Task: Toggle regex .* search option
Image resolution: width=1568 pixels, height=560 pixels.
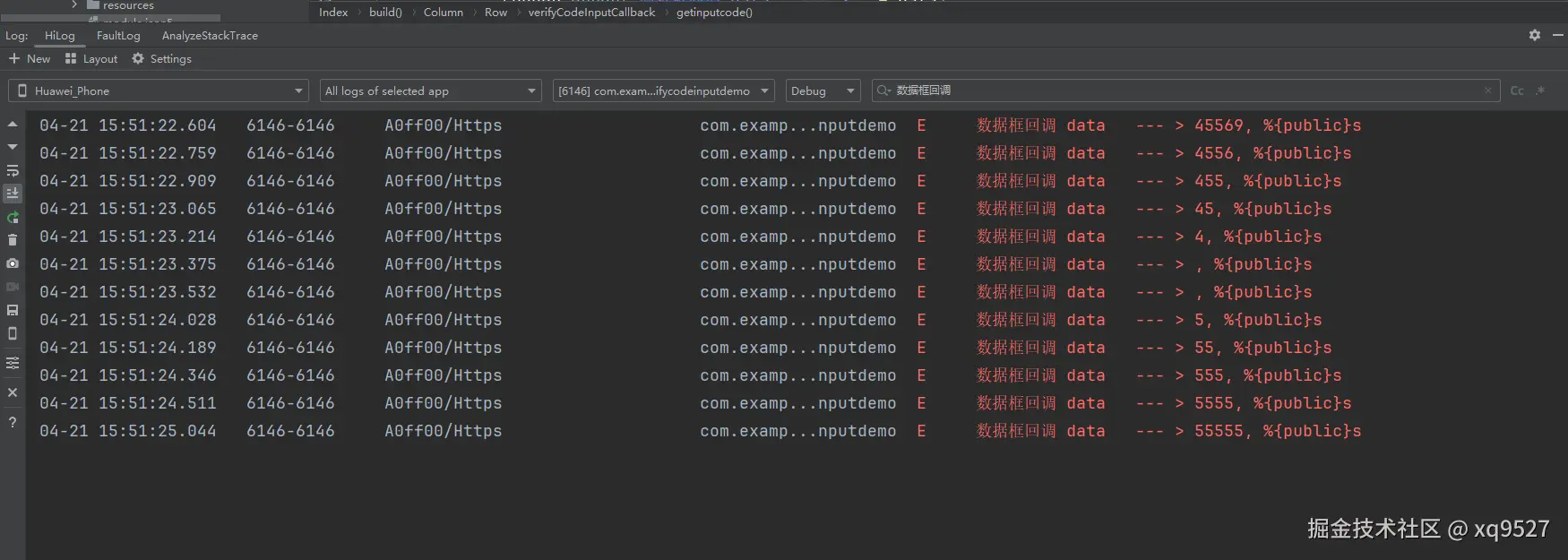Action: point(1540,90)
